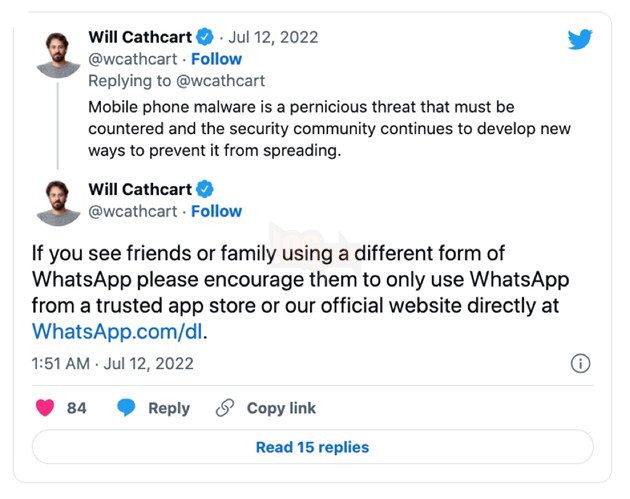Follow @wcathcart from the second tweet

[216, 211]
